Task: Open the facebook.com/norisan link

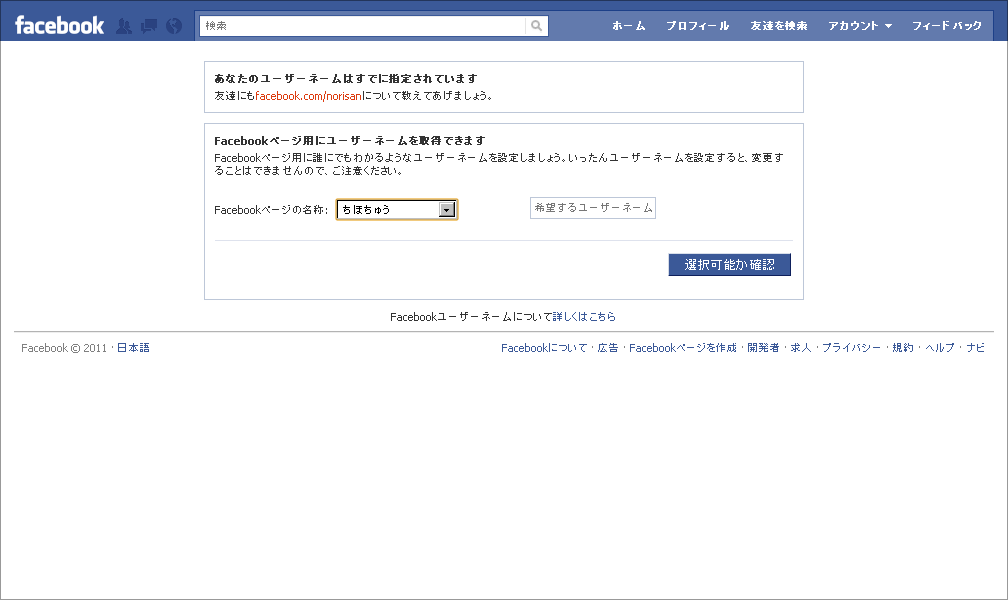Action: [309, 96]
